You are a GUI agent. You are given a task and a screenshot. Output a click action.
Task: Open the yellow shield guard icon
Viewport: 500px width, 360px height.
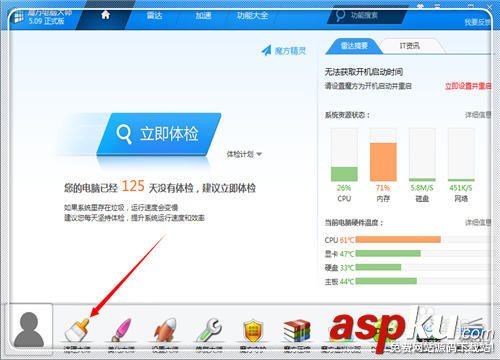click(x=253, y=330)
